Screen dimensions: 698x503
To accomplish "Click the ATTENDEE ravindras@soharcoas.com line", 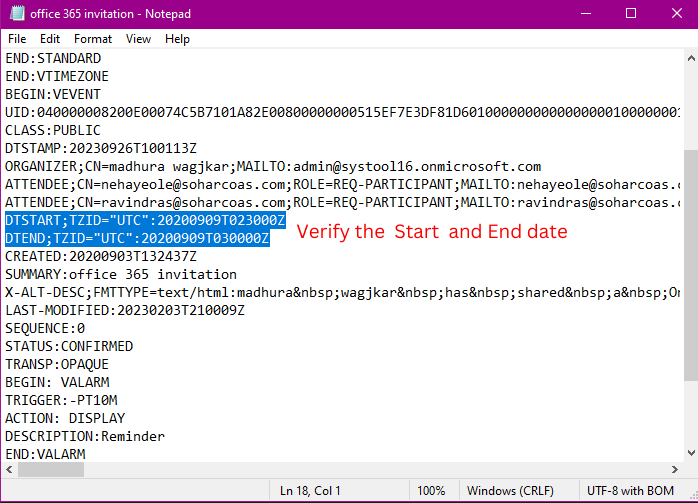I will (x=342, y=203).
